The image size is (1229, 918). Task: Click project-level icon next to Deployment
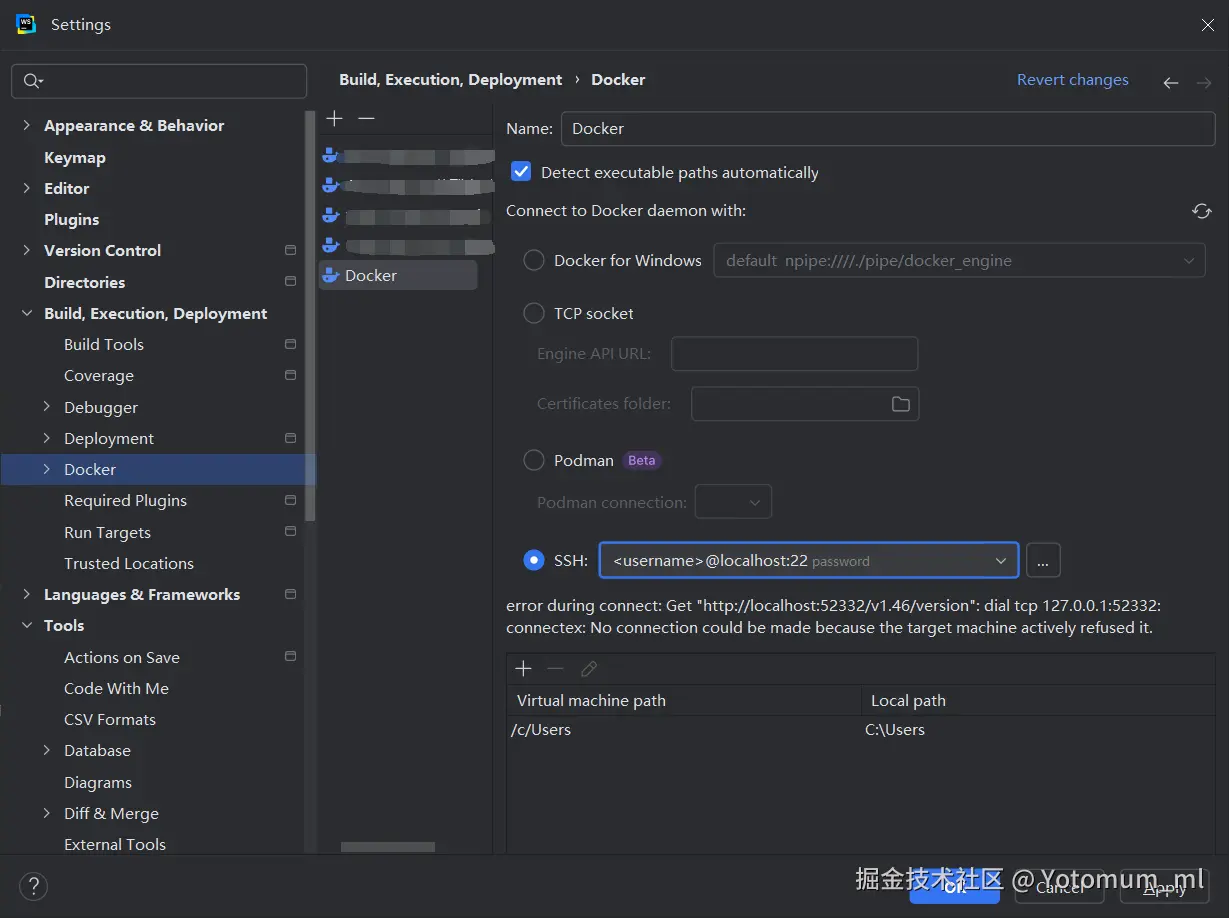(290, 438)
